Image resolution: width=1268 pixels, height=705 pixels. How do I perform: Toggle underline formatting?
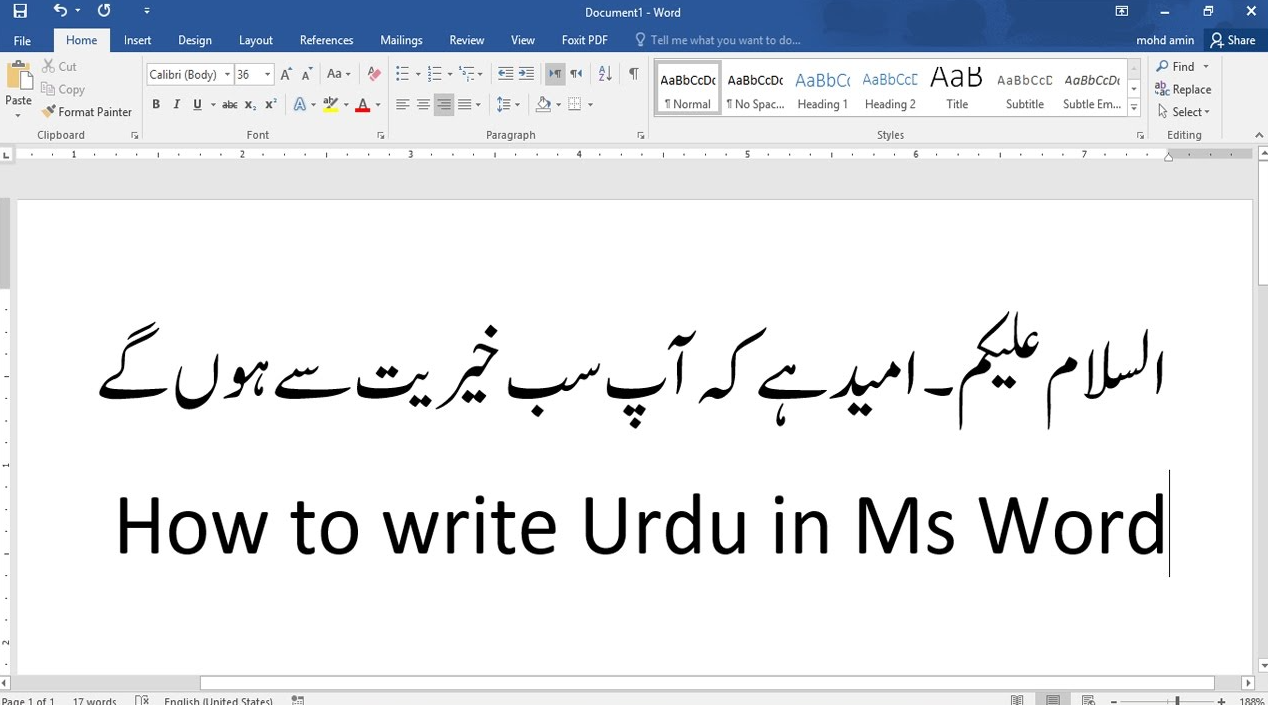[197, 104]
